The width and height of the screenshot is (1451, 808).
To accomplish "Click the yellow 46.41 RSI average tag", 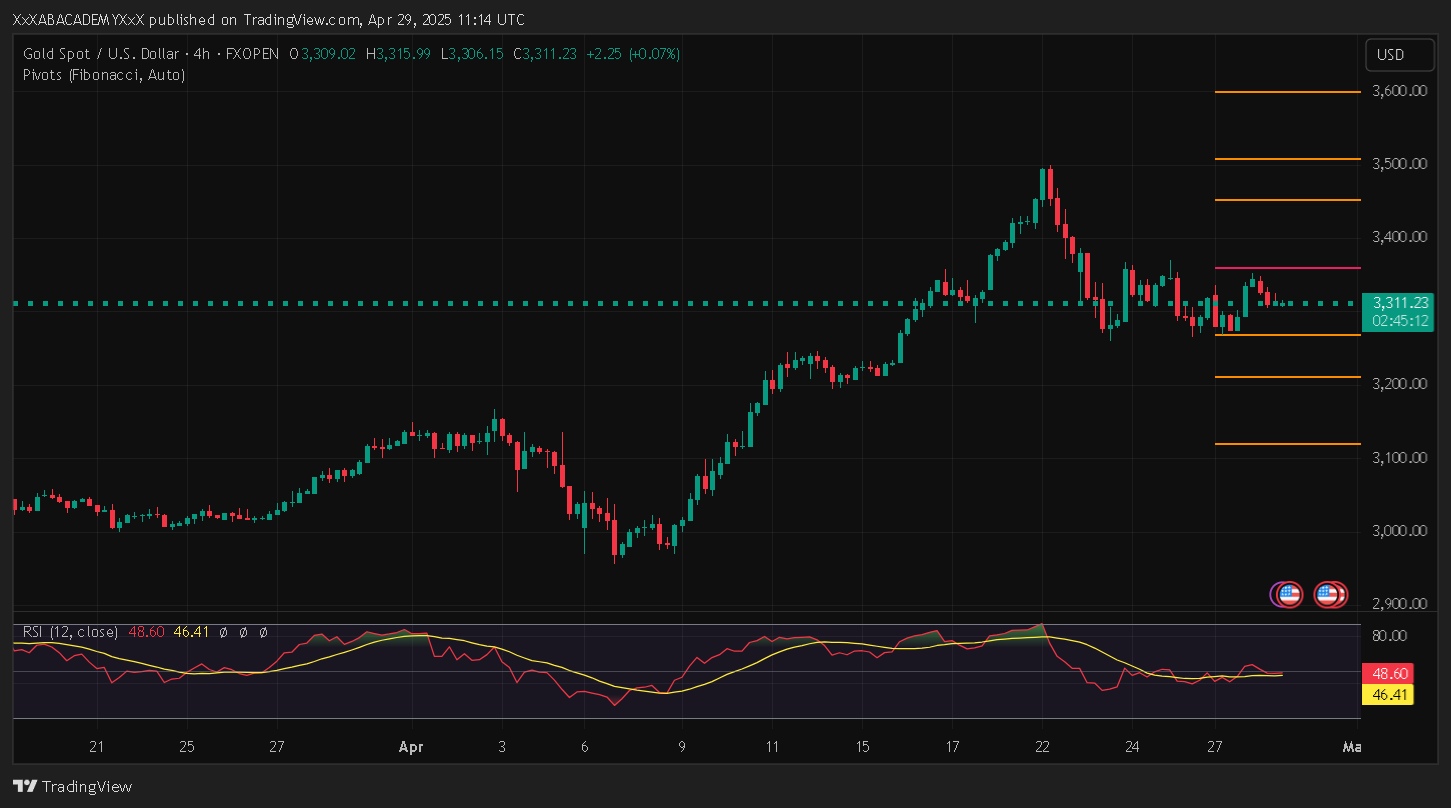I will pyautogui.click(x=1387, y=694).
